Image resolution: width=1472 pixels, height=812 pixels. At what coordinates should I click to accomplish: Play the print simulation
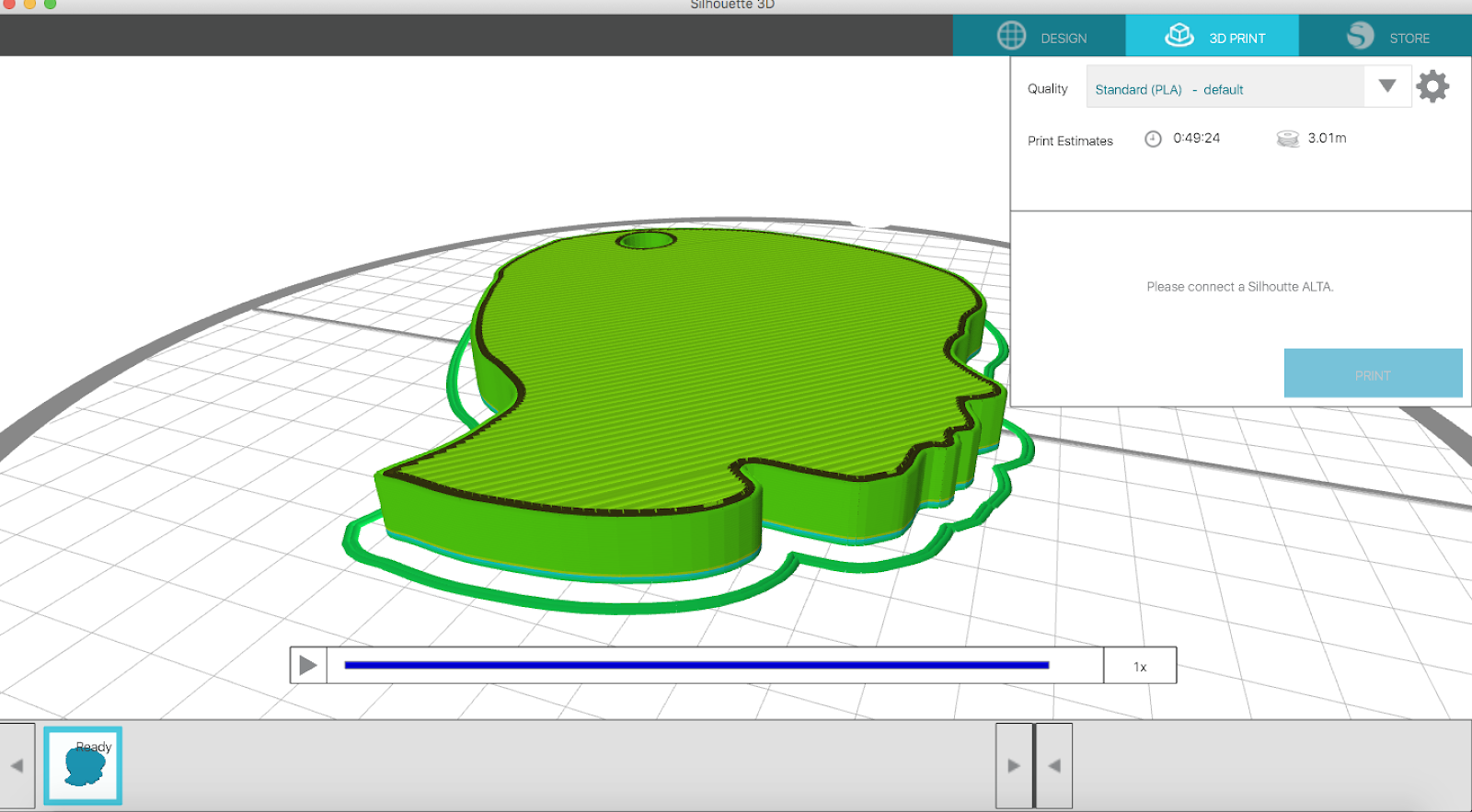click(308, 665)
